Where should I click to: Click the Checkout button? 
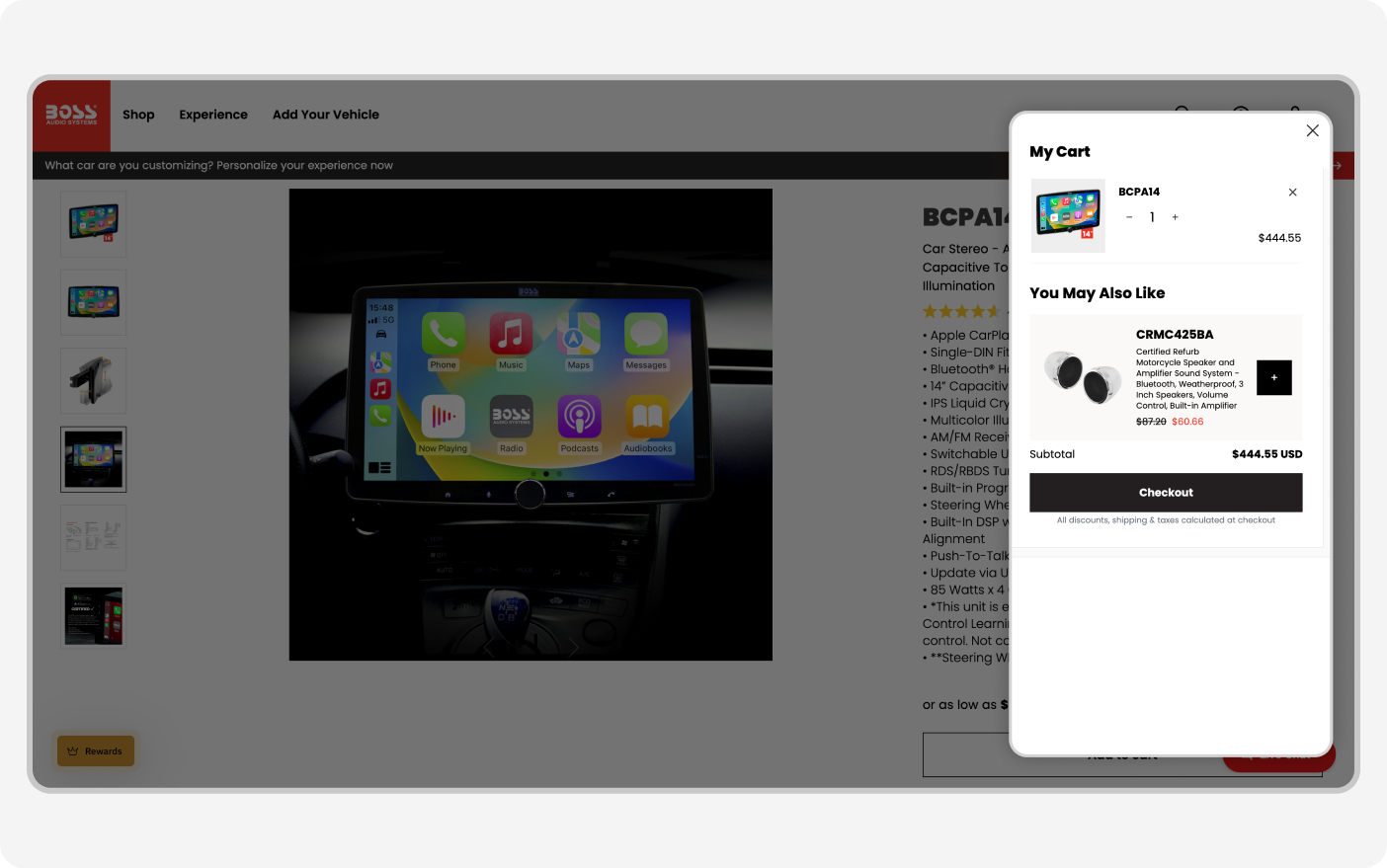(1166, 493)
